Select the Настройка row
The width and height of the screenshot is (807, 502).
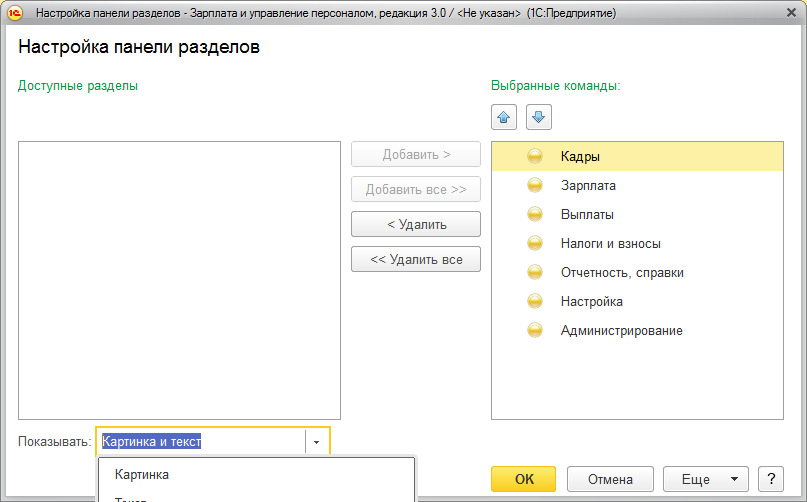[x=637, y=301]
